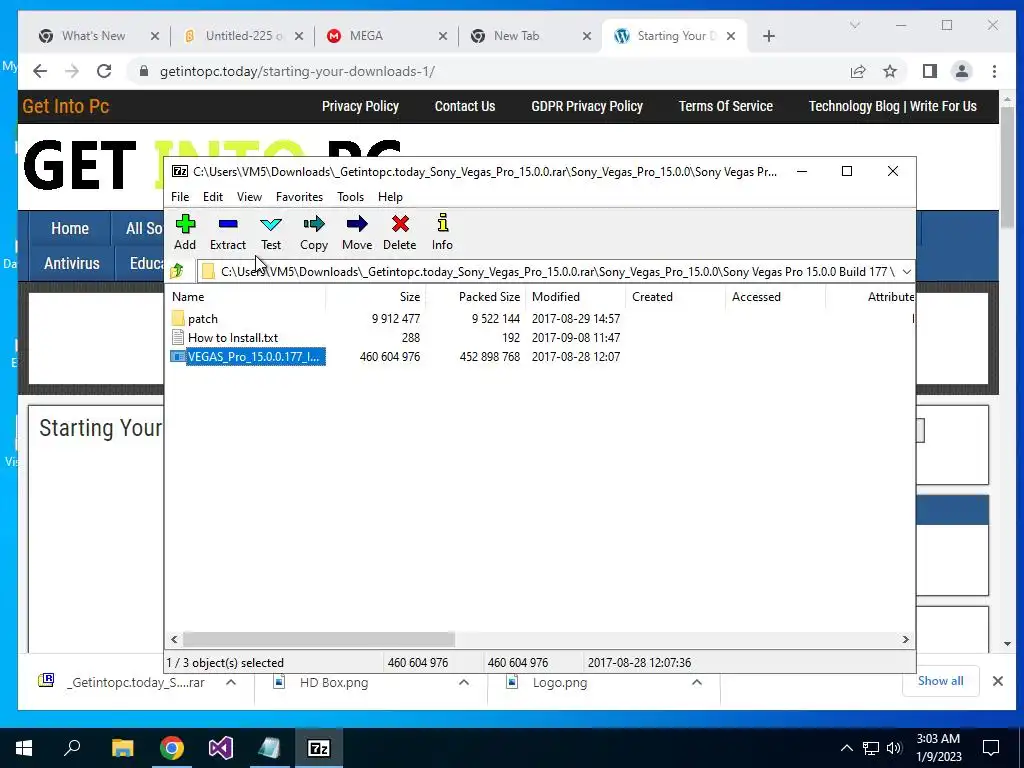Open File Explorer from the taskbar
Screen dimensions: 1024x768
coord(122,748)
